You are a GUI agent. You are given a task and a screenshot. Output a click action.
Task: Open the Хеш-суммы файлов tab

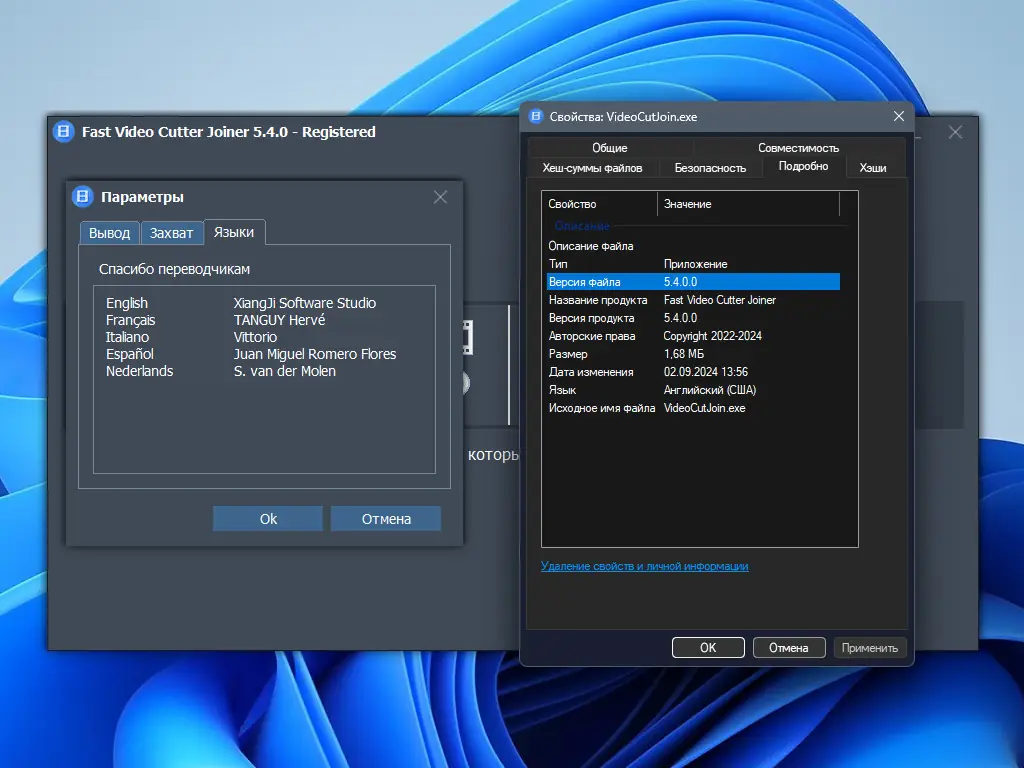pos(592,168)
